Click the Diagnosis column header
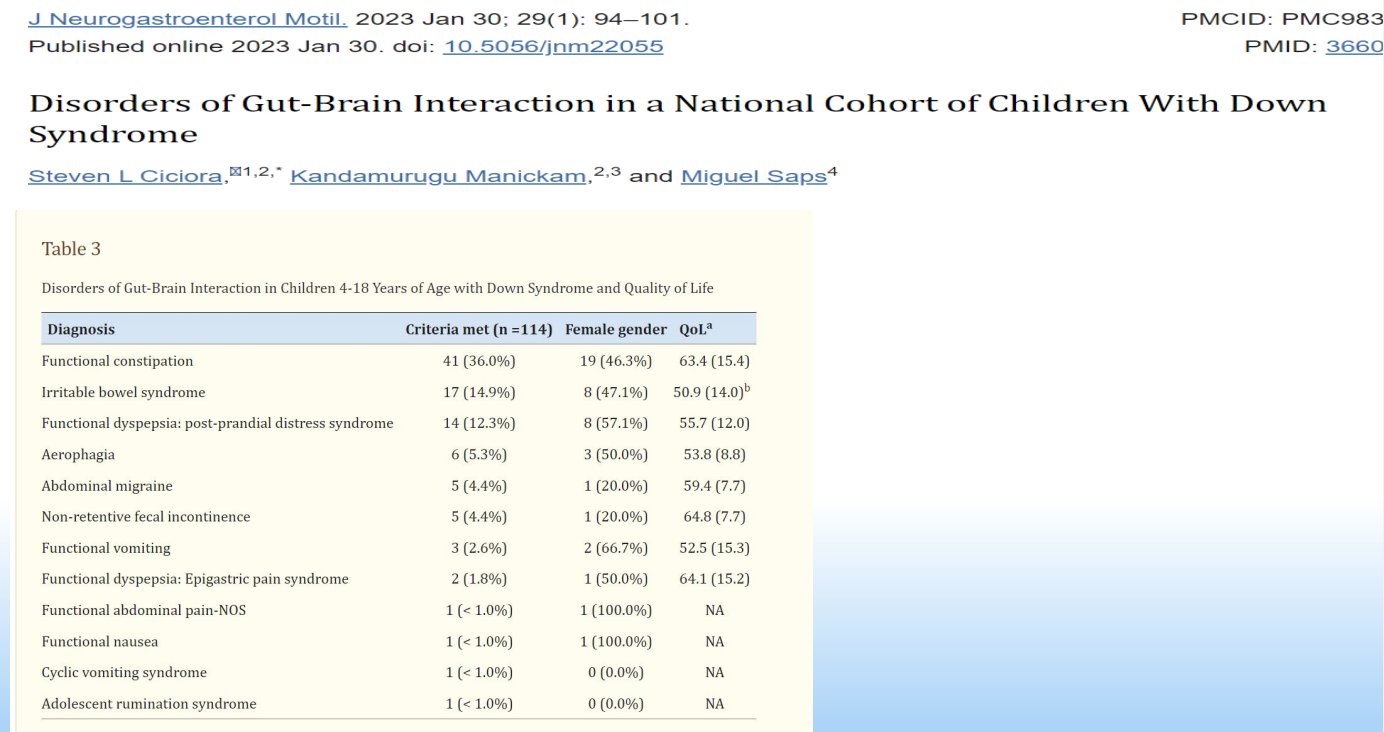 click(x=81, y=329)
